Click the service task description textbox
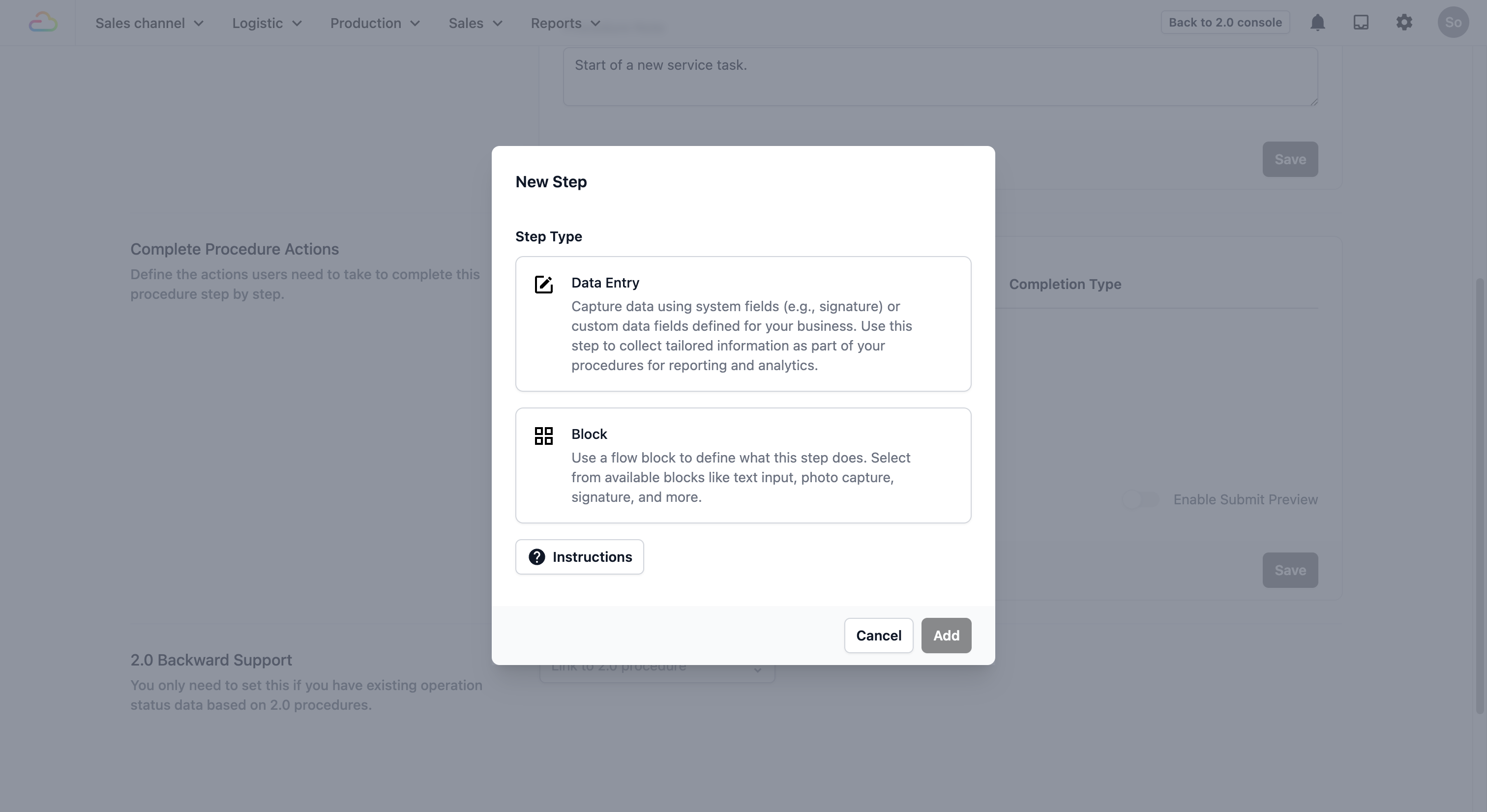 [x=940, y=77]
